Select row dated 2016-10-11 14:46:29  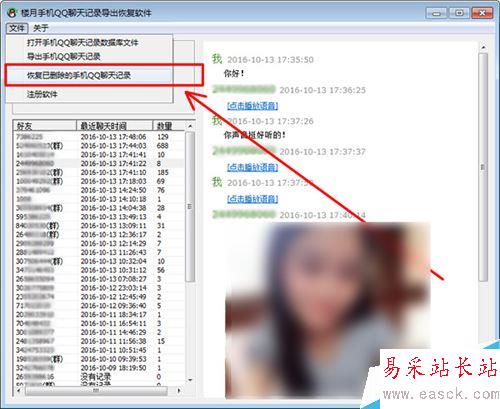[99, 332]
